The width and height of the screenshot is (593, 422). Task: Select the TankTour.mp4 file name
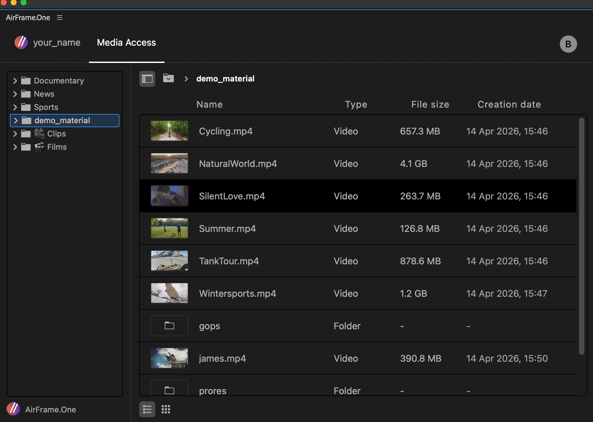click(x=229, y=261)
